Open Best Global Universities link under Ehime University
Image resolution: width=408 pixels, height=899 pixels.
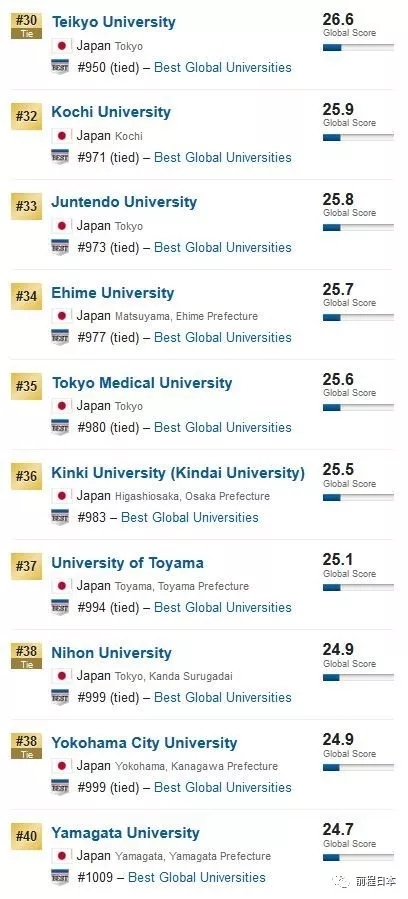tap(223, 337)
